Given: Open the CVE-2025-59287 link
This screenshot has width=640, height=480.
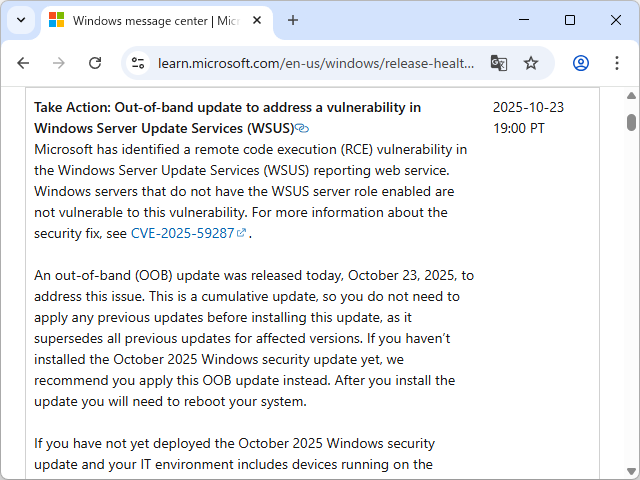Looking at the screenshot, I should click(188, 233).
